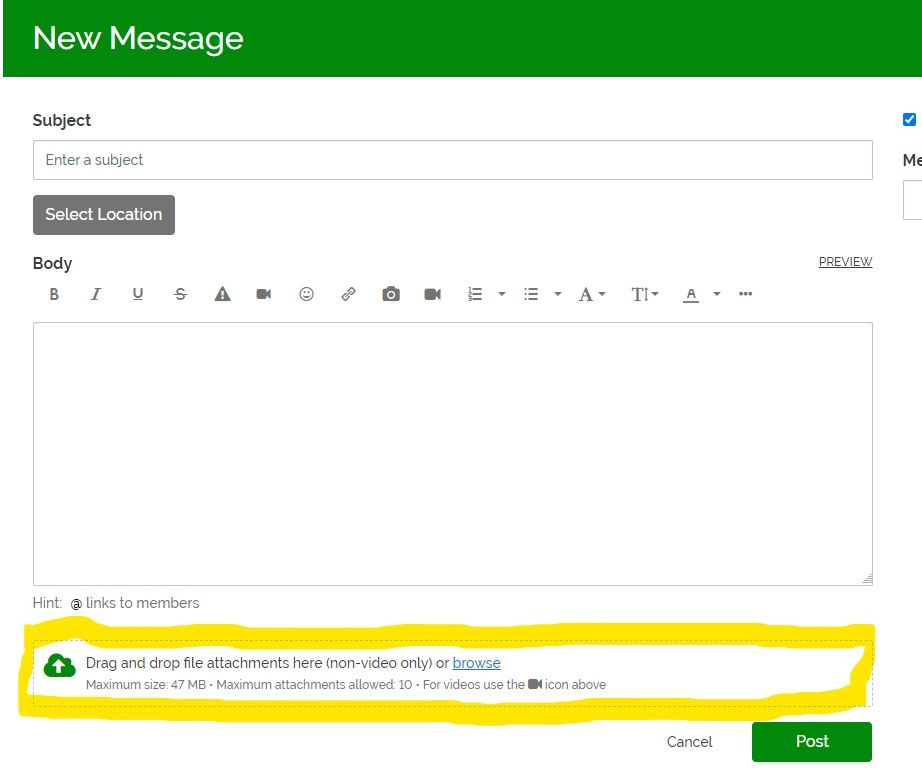The height and width of the screenshot is (773, 922).
Task: Open the font size dropdown
Action: [x=645, y=294]
